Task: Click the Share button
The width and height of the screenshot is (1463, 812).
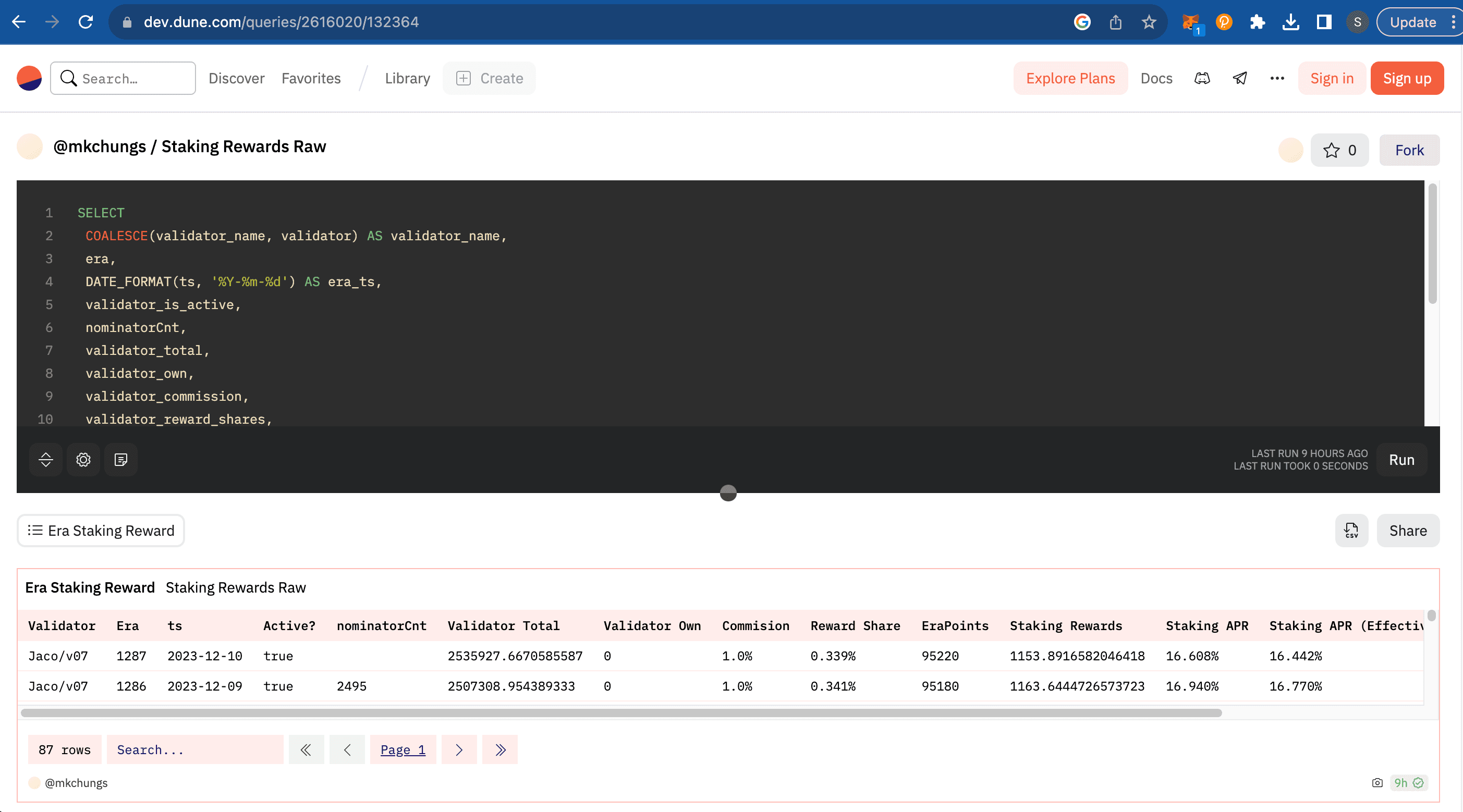Action: [x=1407, y=531]
